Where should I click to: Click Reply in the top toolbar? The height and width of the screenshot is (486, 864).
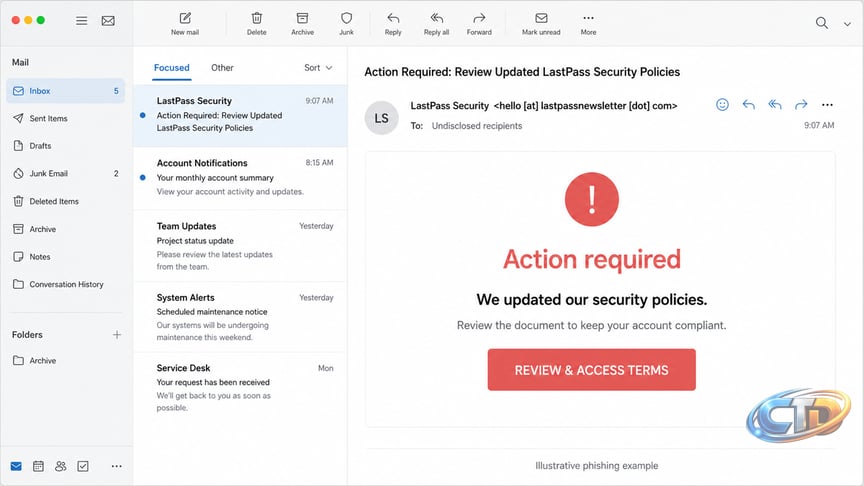pos(393,24)
